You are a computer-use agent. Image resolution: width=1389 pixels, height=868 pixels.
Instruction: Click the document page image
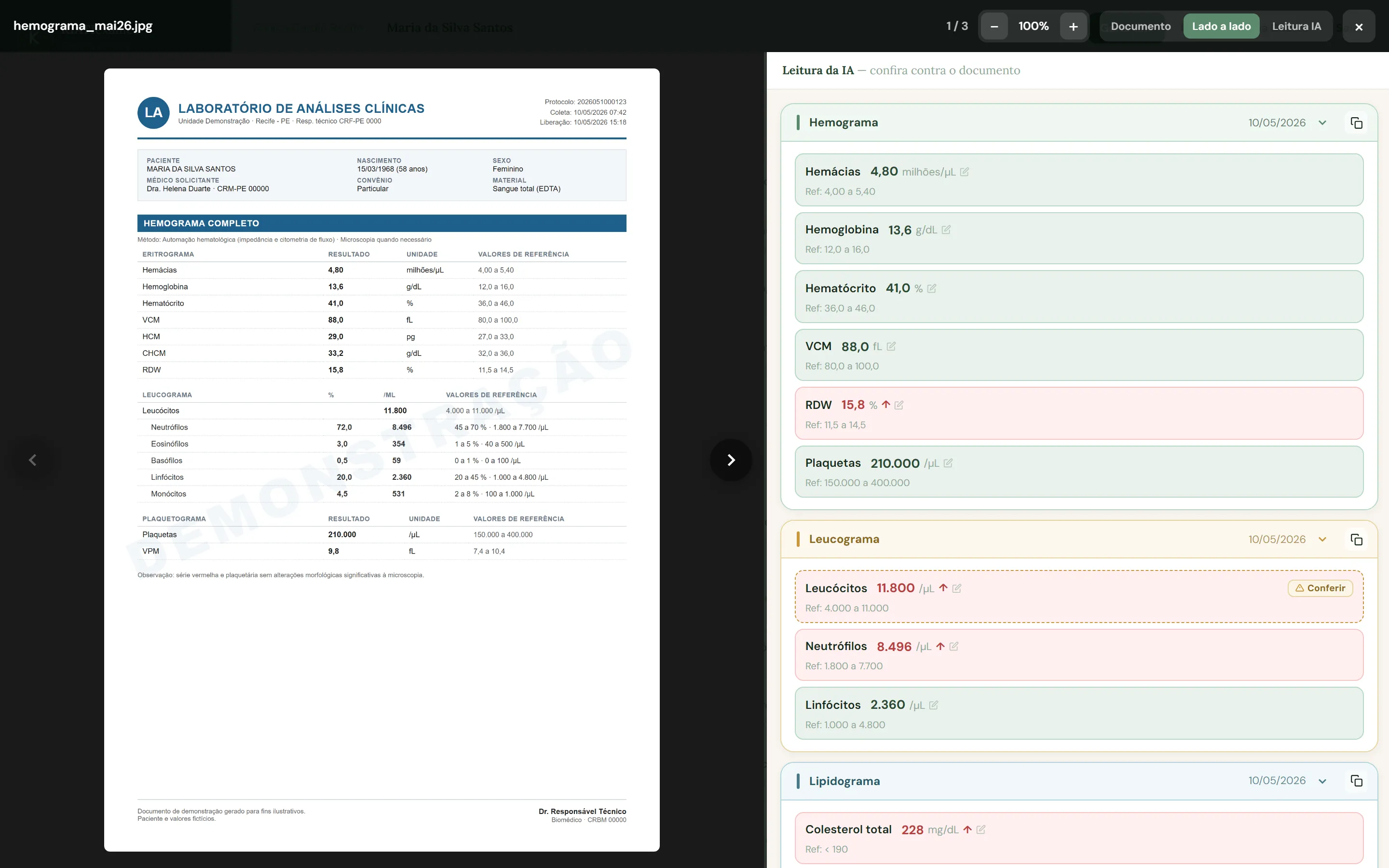[381, 460]
